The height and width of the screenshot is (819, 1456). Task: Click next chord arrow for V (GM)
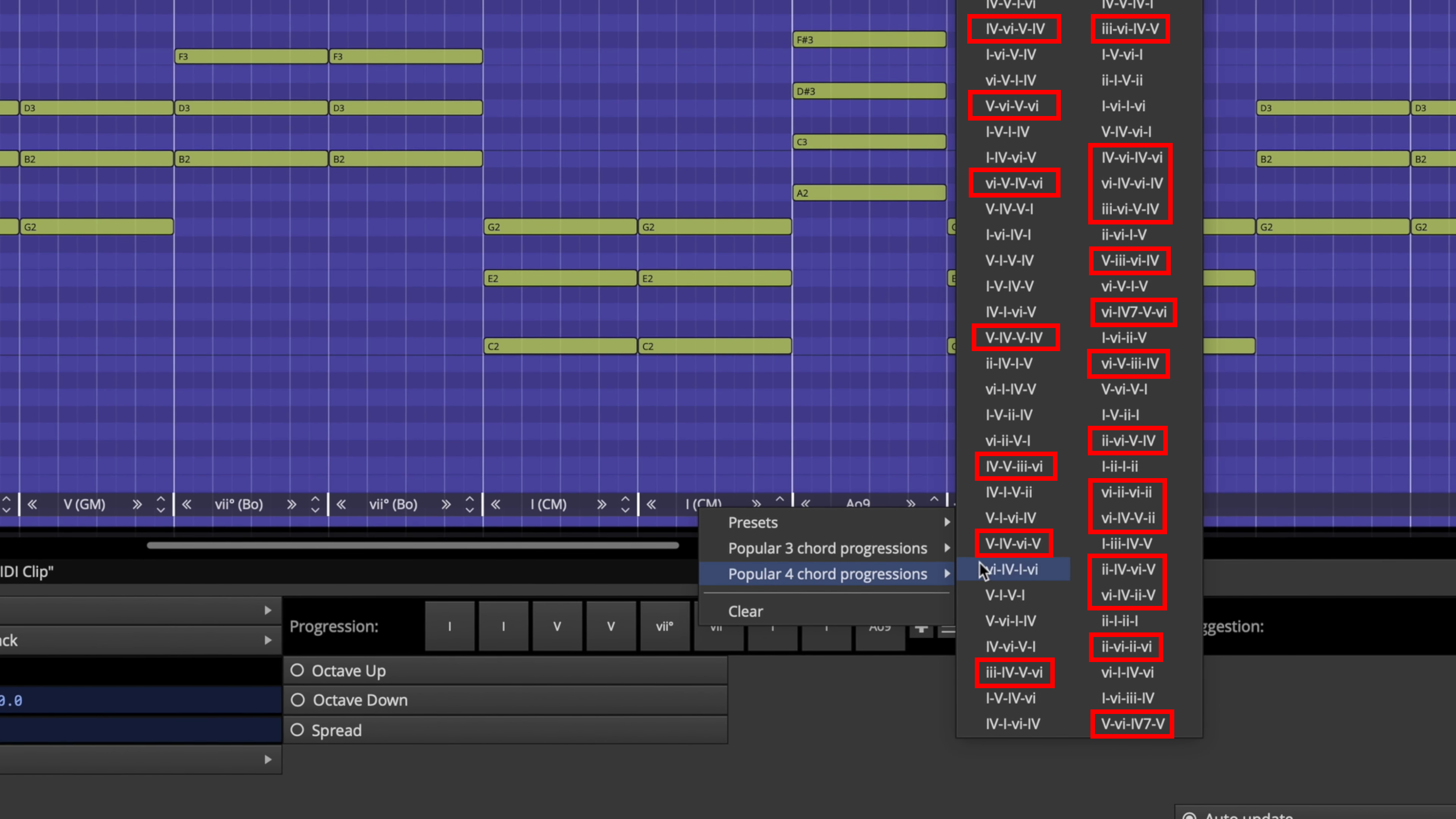pos(137,504)
